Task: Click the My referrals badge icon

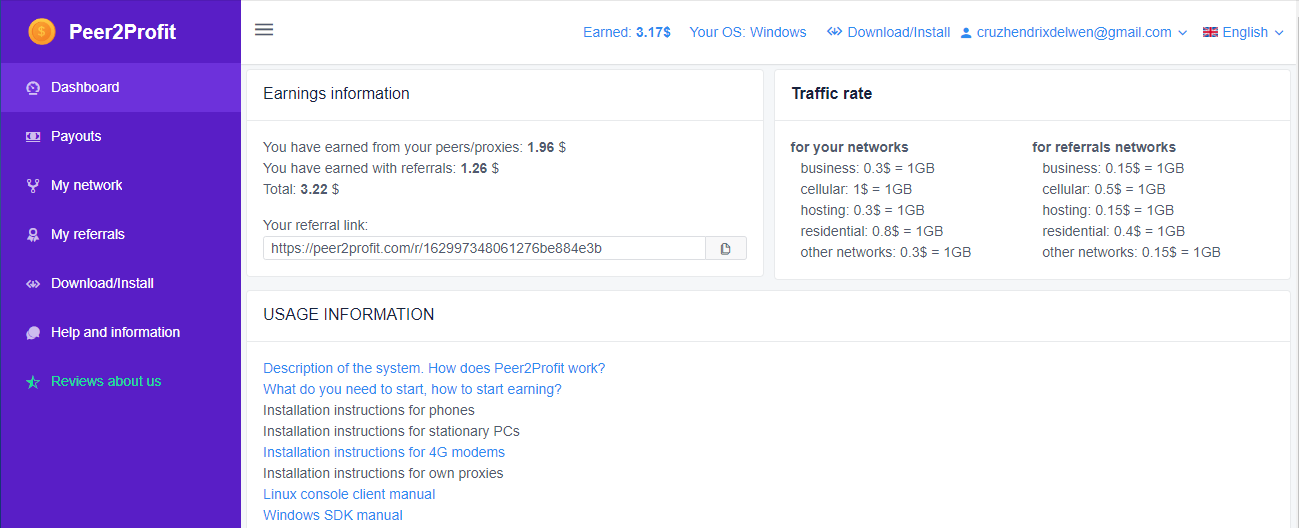Action: click(x=33, y=235)
